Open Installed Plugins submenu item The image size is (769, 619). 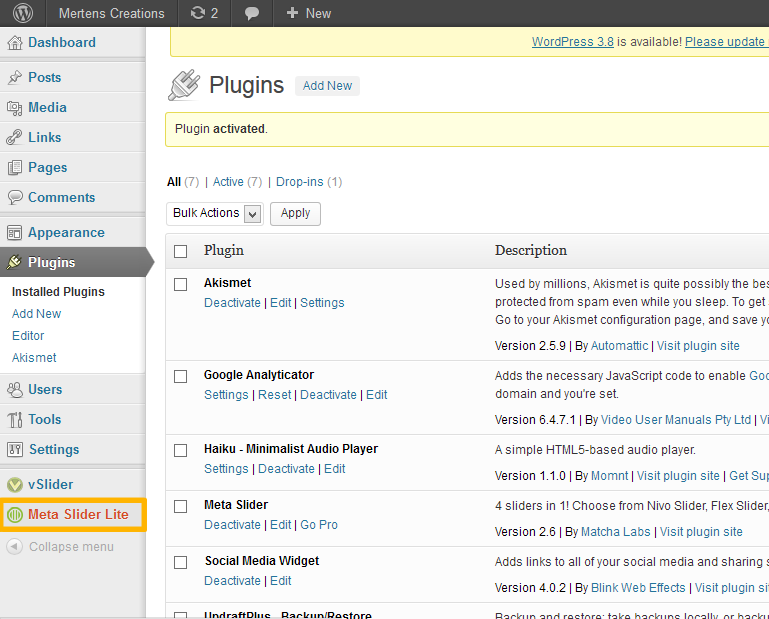click(x=58, y=292)
